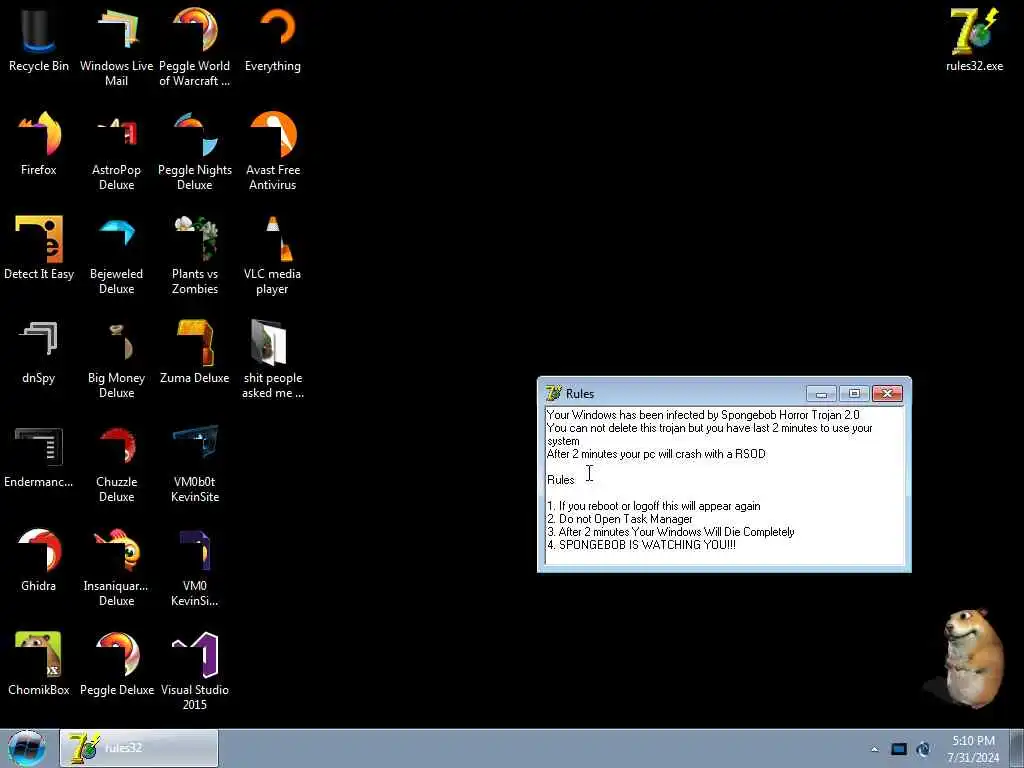The image size is (1024, 768).
Task: Select the Detect It Easy icon
Action: click(39, 248)
